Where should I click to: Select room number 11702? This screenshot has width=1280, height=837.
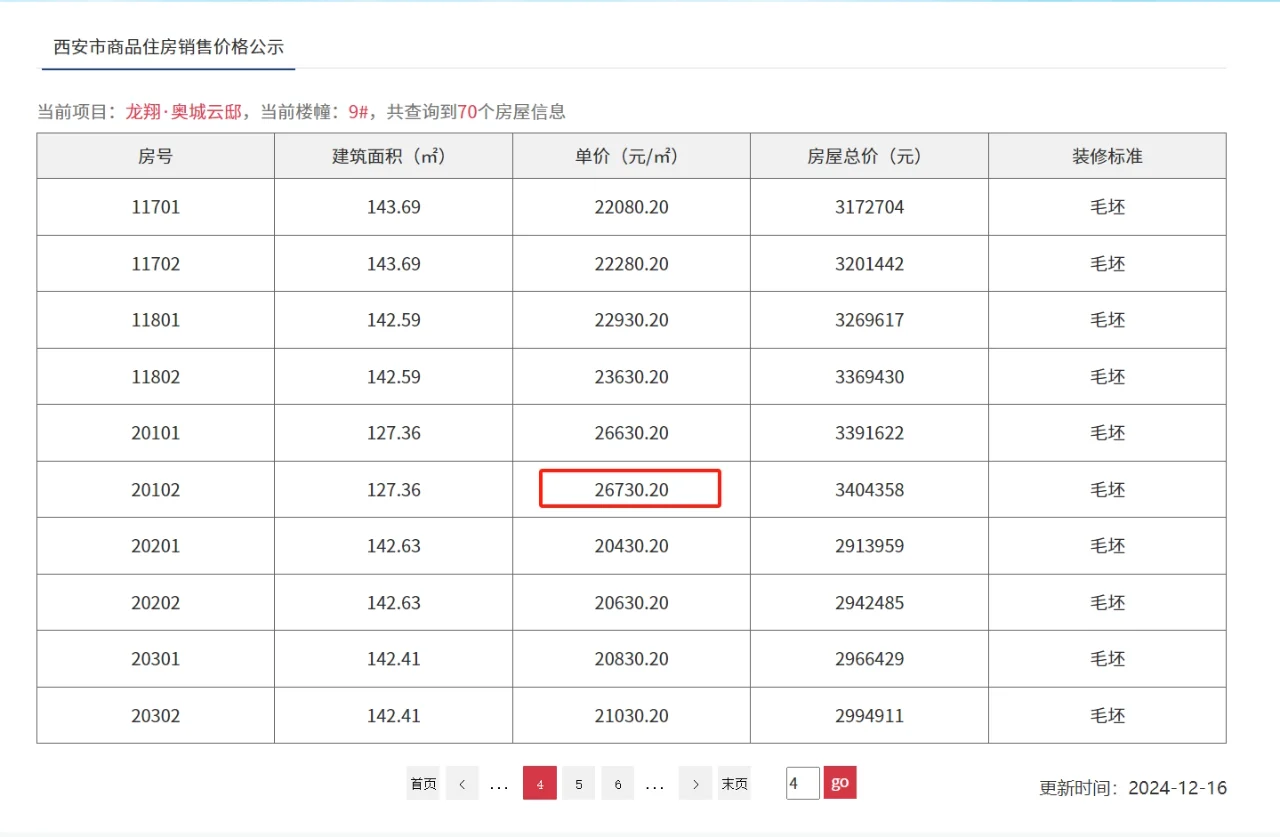[x=155, y=264]
